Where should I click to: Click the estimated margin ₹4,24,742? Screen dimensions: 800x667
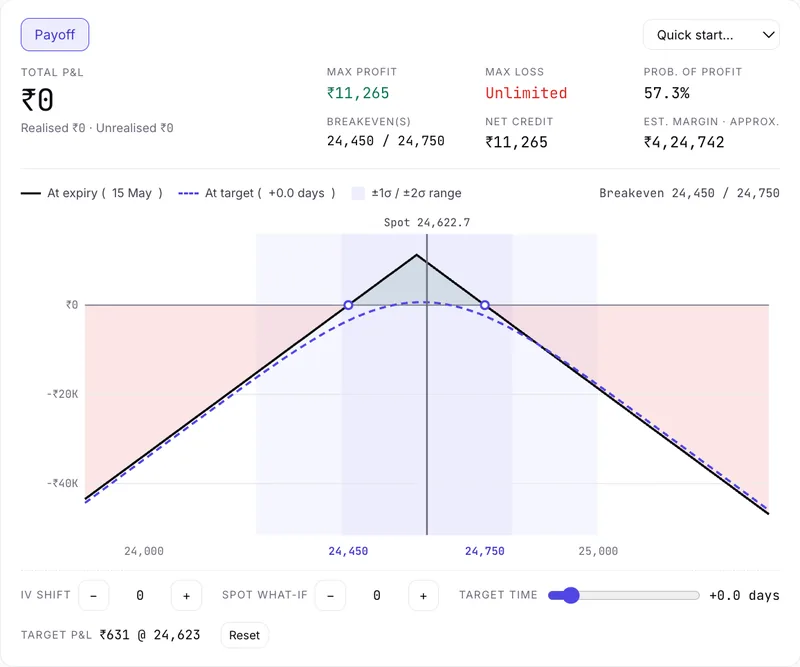tap(684, 142)
